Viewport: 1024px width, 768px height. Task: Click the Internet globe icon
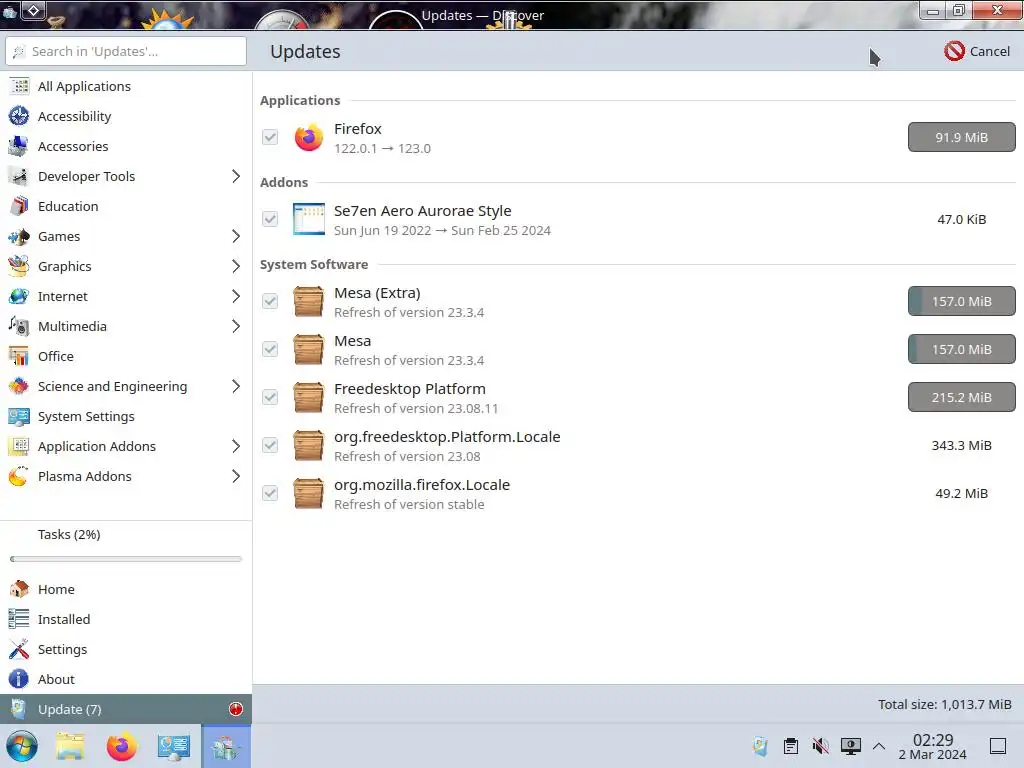19,296
